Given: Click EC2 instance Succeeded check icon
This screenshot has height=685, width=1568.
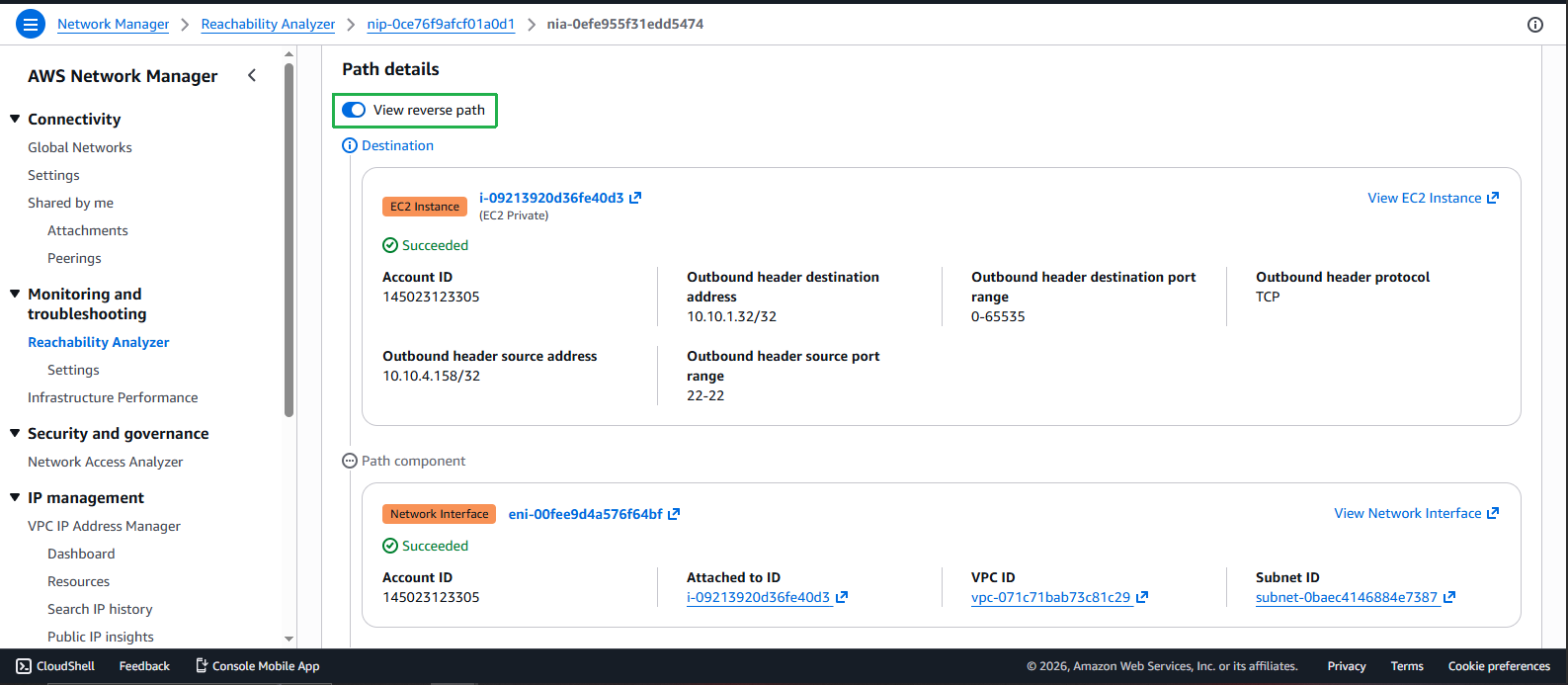Looking at the screenshot, I should pos(390,245).
